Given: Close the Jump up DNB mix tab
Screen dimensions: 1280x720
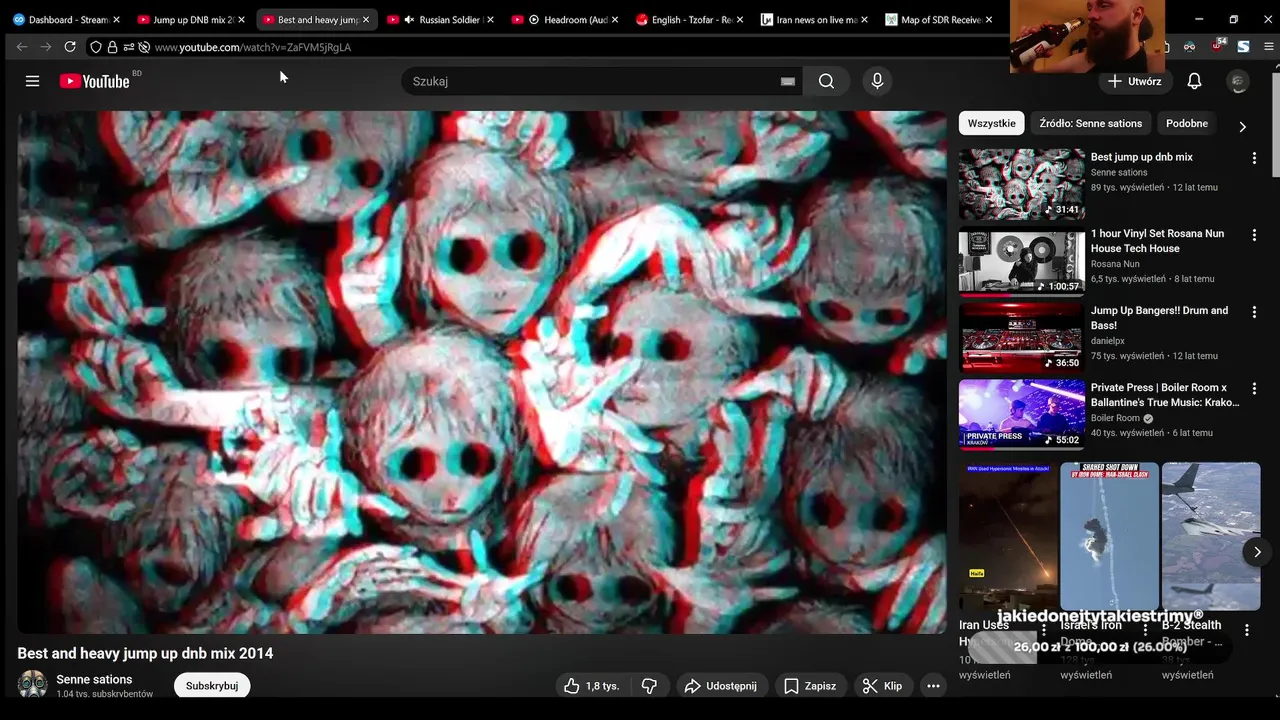Looking at the screenshot, I should coord(241,20).
